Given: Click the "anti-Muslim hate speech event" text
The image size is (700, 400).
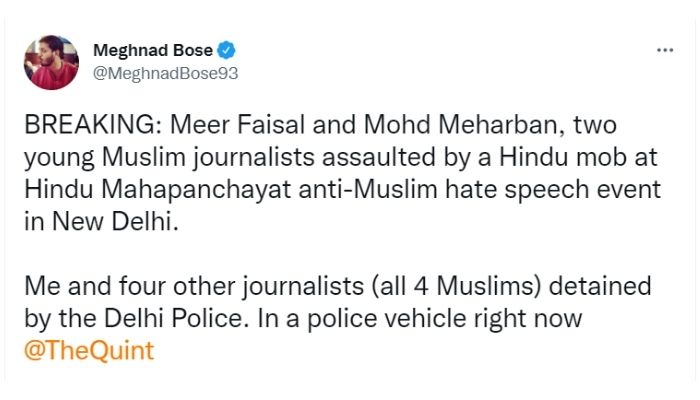Looking at the screenshot, I should [479, 189].
